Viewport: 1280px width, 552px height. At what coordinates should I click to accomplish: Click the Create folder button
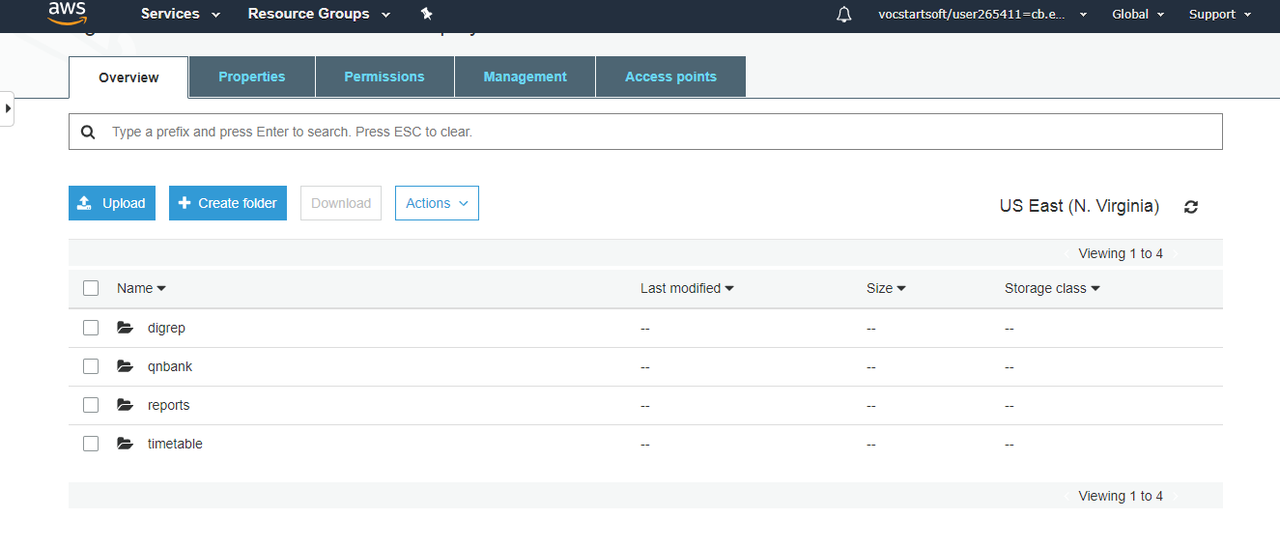[228, 203]
